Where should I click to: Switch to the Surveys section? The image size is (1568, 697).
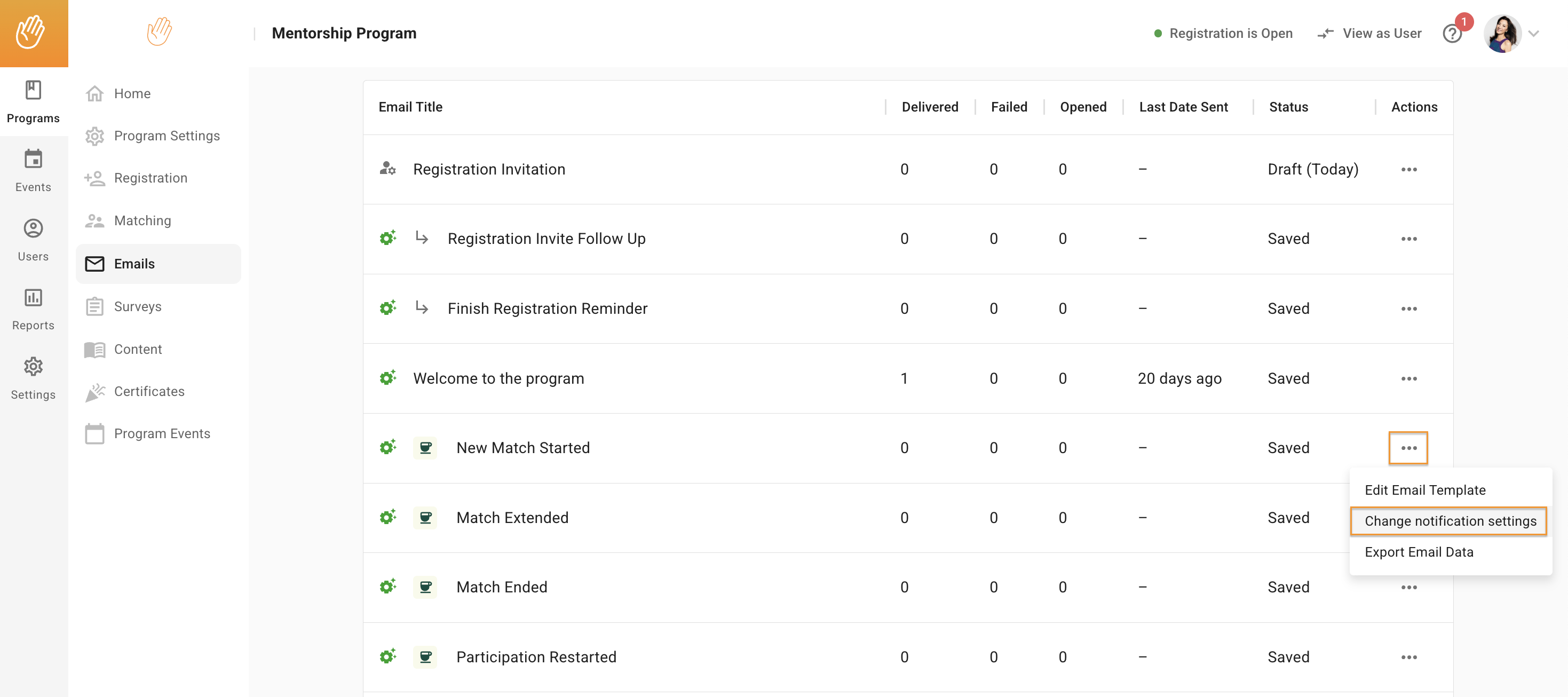coord(138,306)
